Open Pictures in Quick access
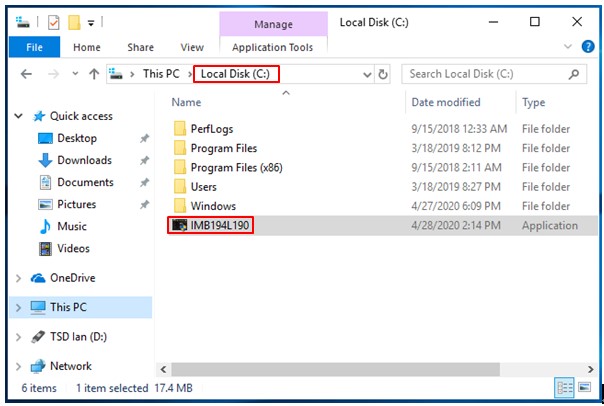Image resolution: width=604 pixels, height=406 pixels. coord(77,204)
